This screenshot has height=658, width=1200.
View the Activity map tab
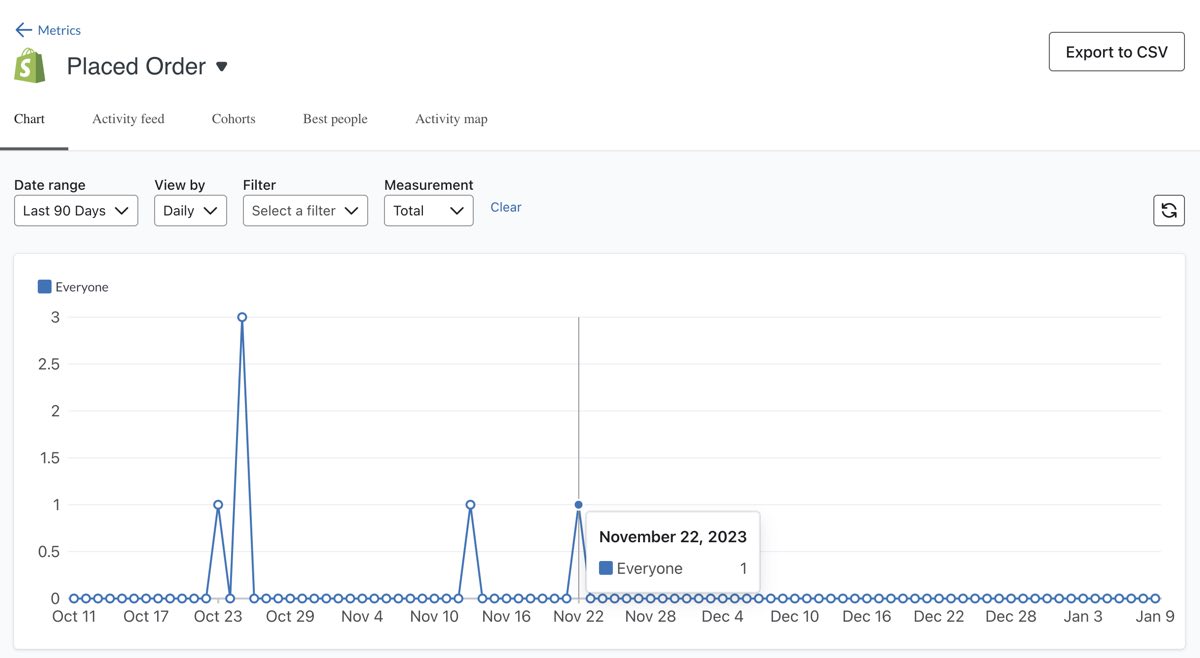(x=451, y=119)
